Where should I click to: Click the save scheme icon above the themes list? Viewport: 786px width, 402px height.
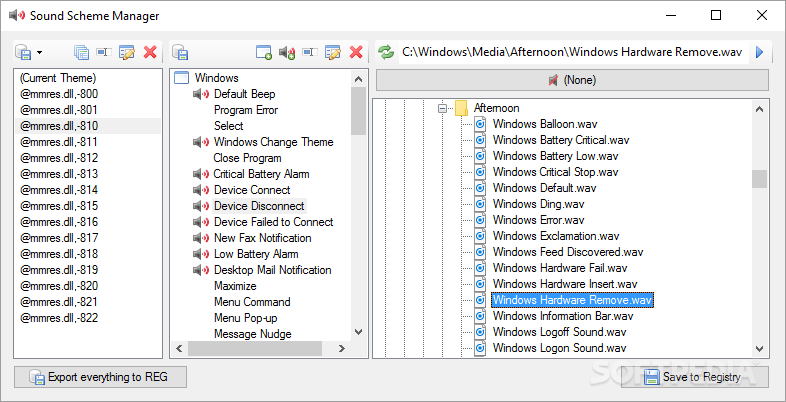pyautogui.click(x=23, y=52)
